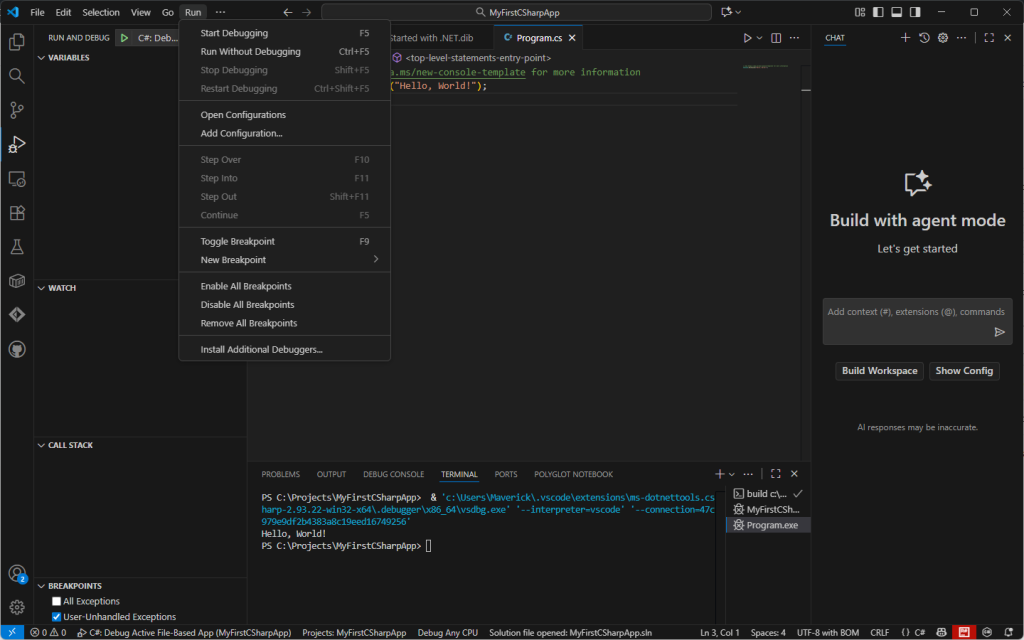Open the GitHub icon in activity bar
The width and height of the screenshot is (1024, 640).
(x=17, y=349)
